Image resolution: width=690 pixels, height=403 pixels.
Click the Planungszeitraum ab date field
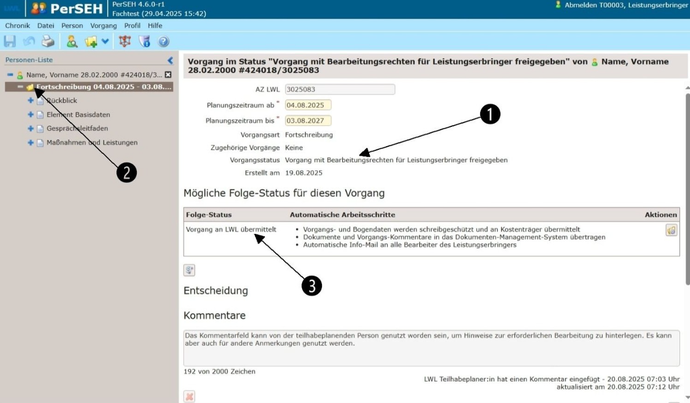coord(308,105)
